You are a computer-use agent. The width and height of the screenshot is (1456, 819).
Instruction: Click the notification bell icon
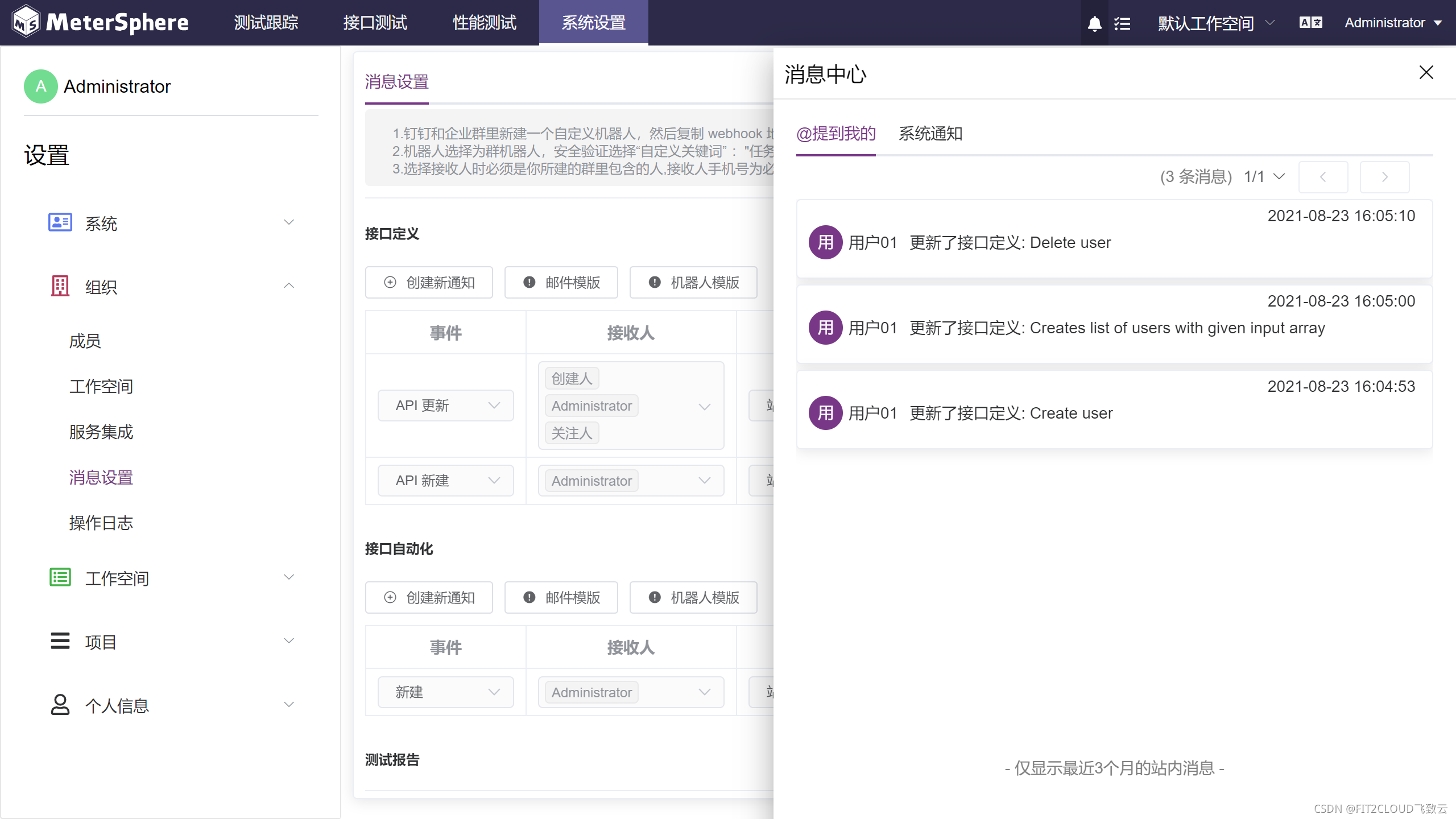[x=1094, y=23]
